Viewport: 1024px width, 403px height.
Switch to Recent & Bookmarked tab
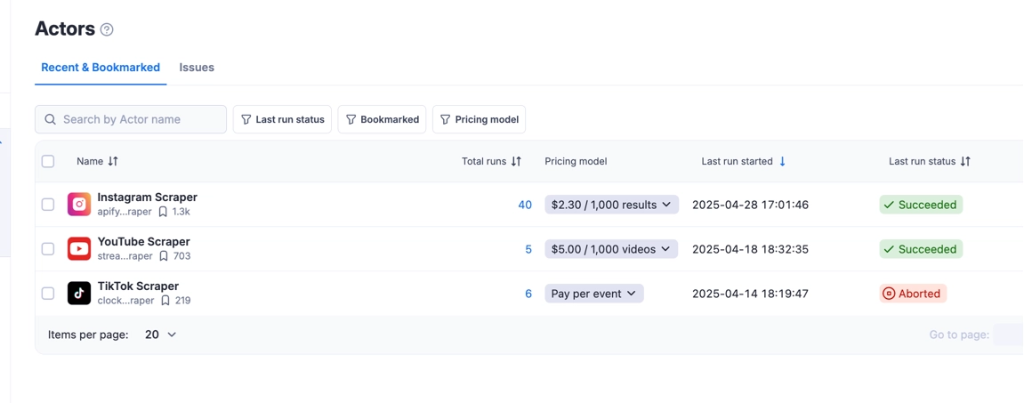tap(101, 67)
